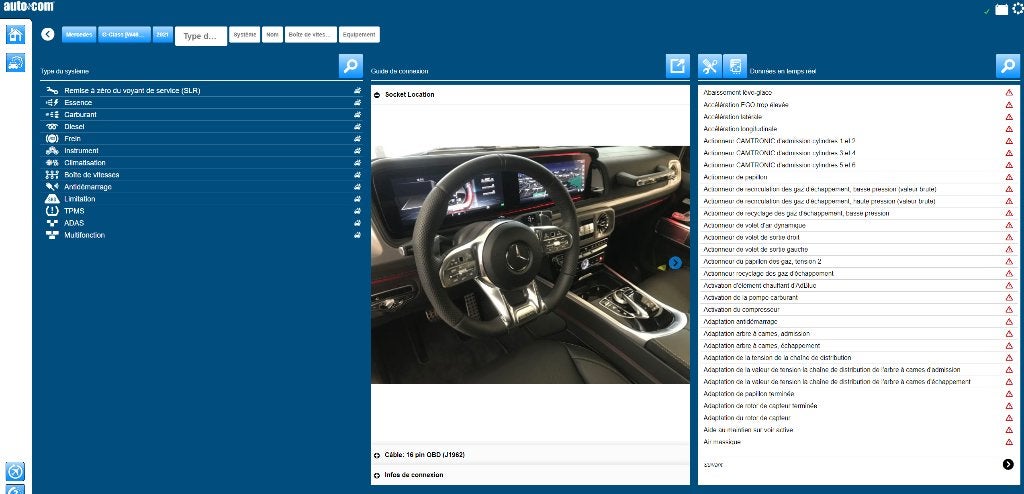Show the next socket location photo
Screen dimensions: 1024x494
click(675, 263)
